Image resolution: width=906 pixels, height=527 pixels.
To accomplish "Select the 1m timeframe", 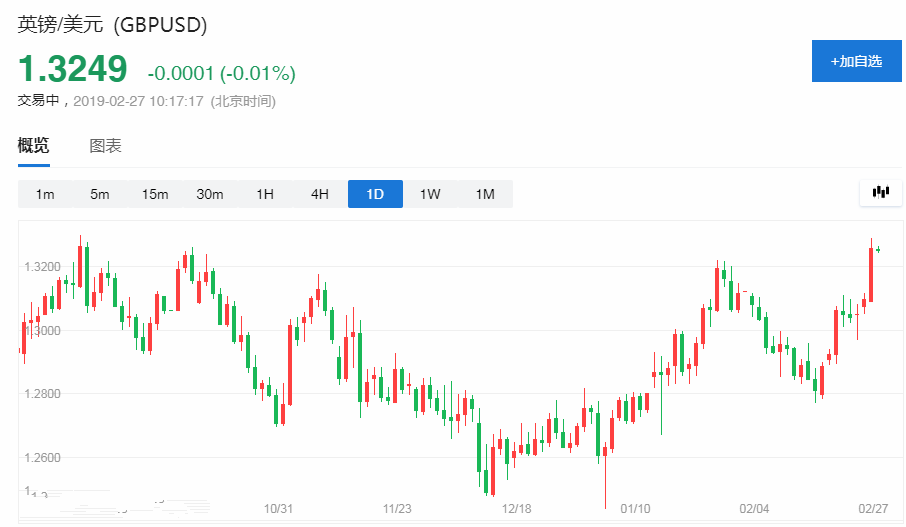I will (45, 194).
